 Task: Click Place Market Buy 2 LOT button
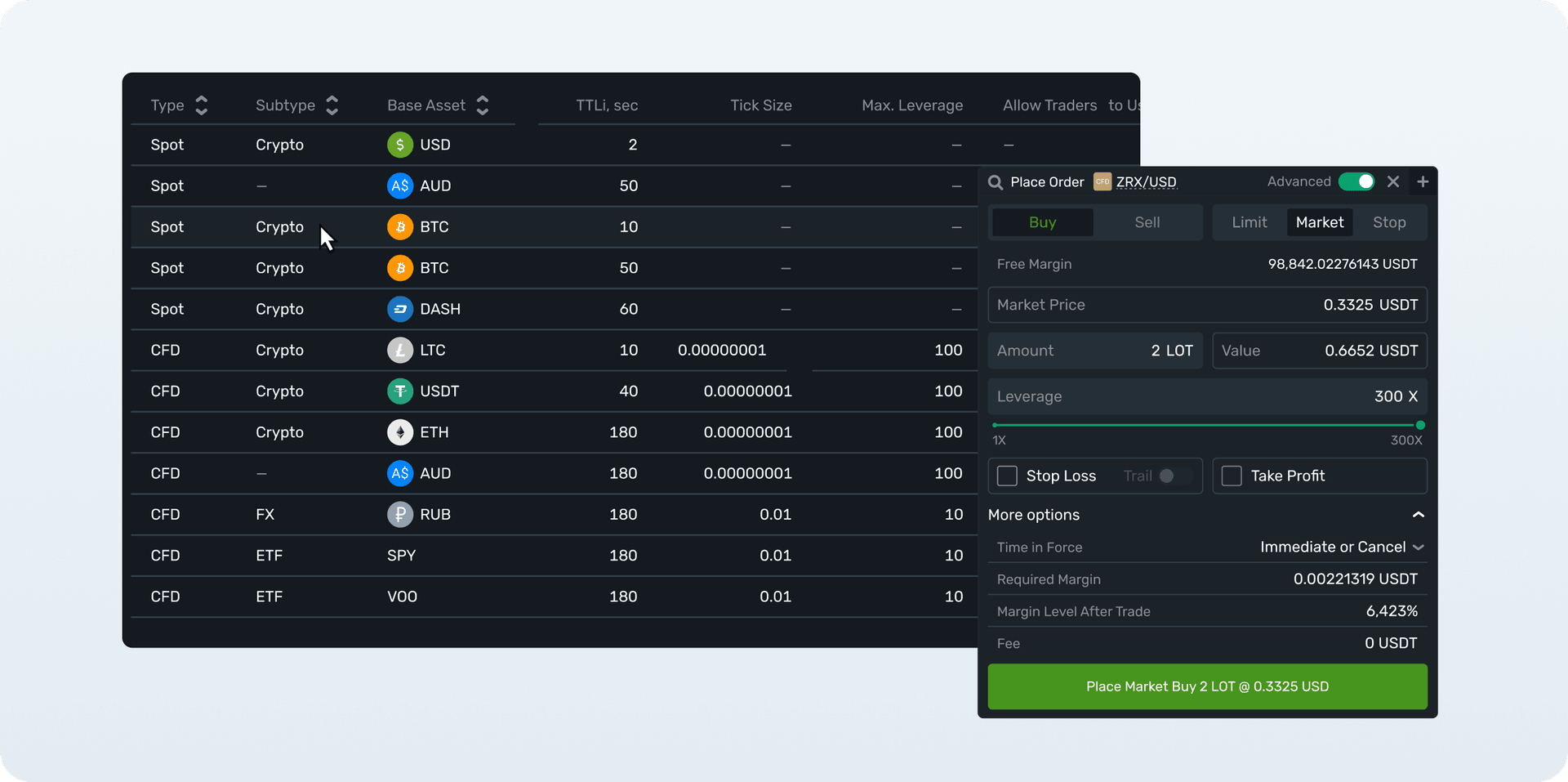1207,686
